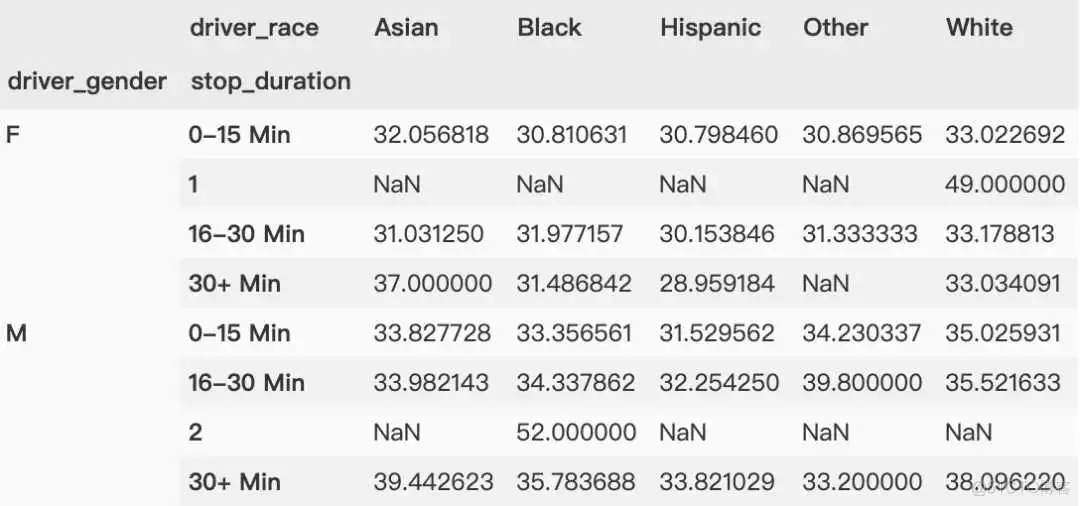Click the cell value 49.000000
1080x506 pixels.
pyautogui.click(x=1004, y=184)
